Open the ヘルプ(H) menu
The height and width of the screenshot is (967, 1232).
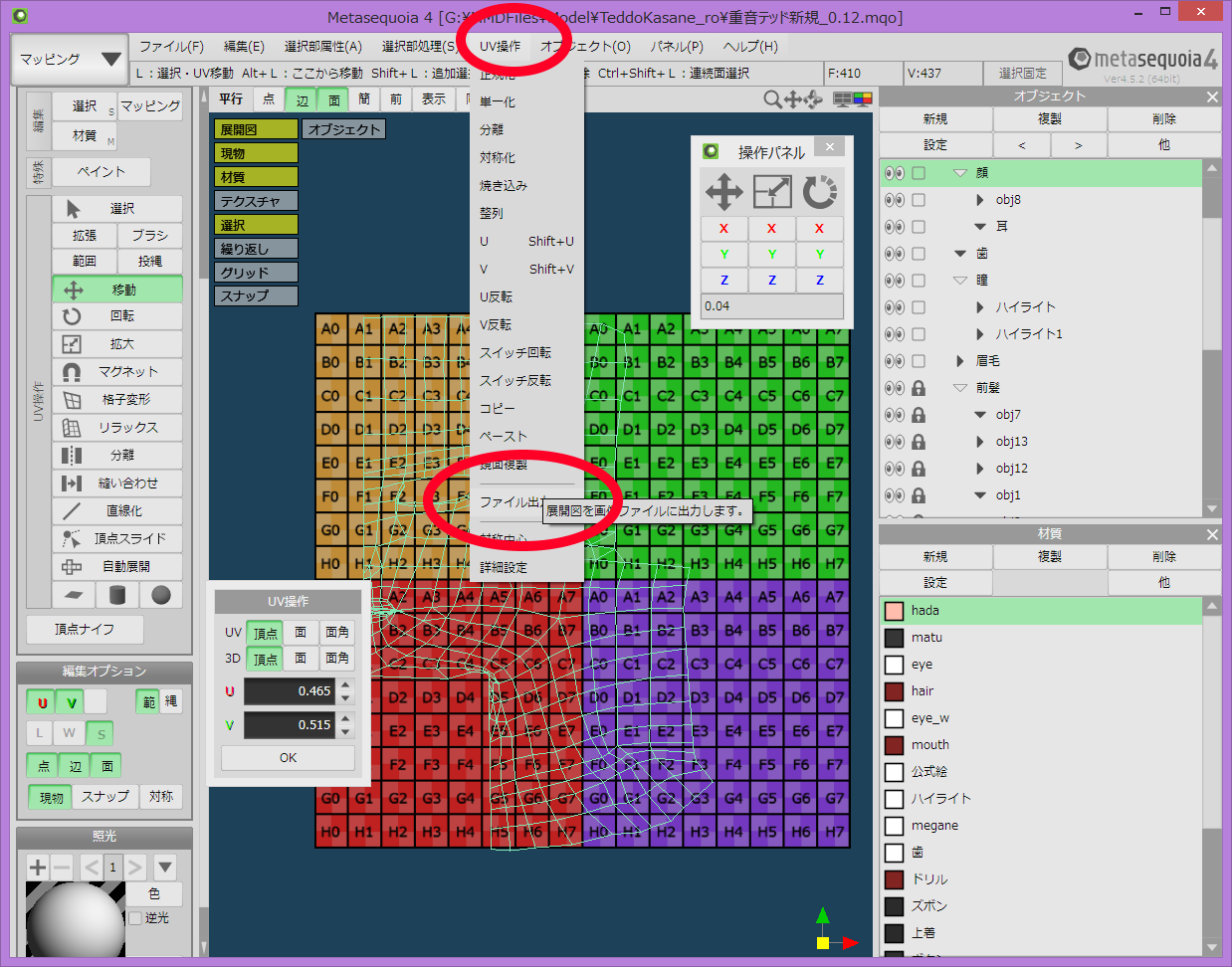[750, 47]
